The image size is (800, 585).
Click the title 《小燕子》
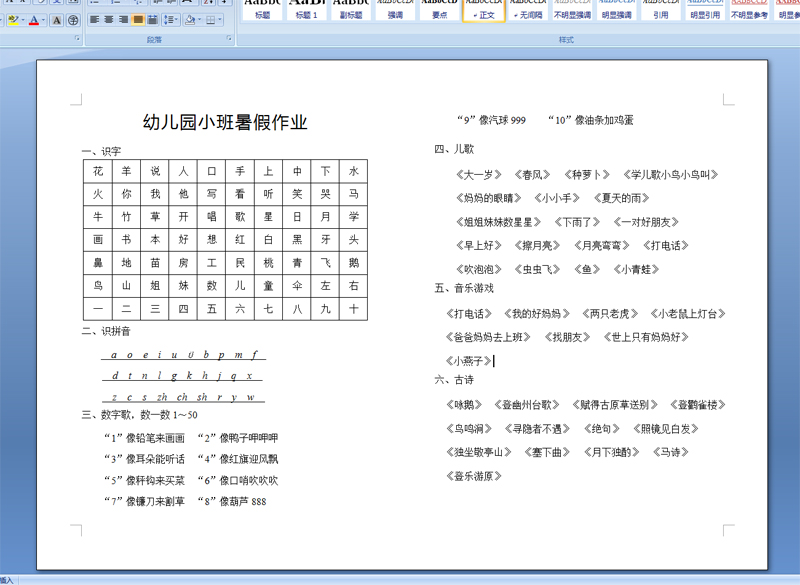468,361
